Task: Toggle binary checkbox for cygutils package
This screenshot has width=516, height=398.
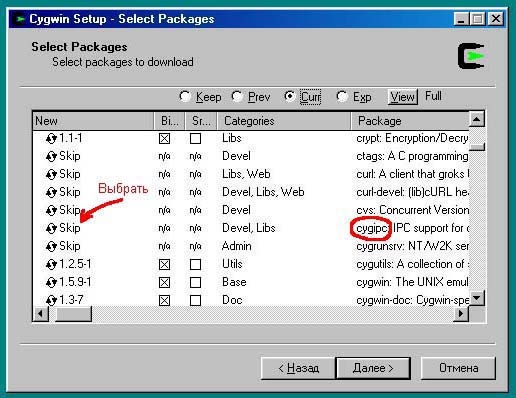Action: point(164,264)
